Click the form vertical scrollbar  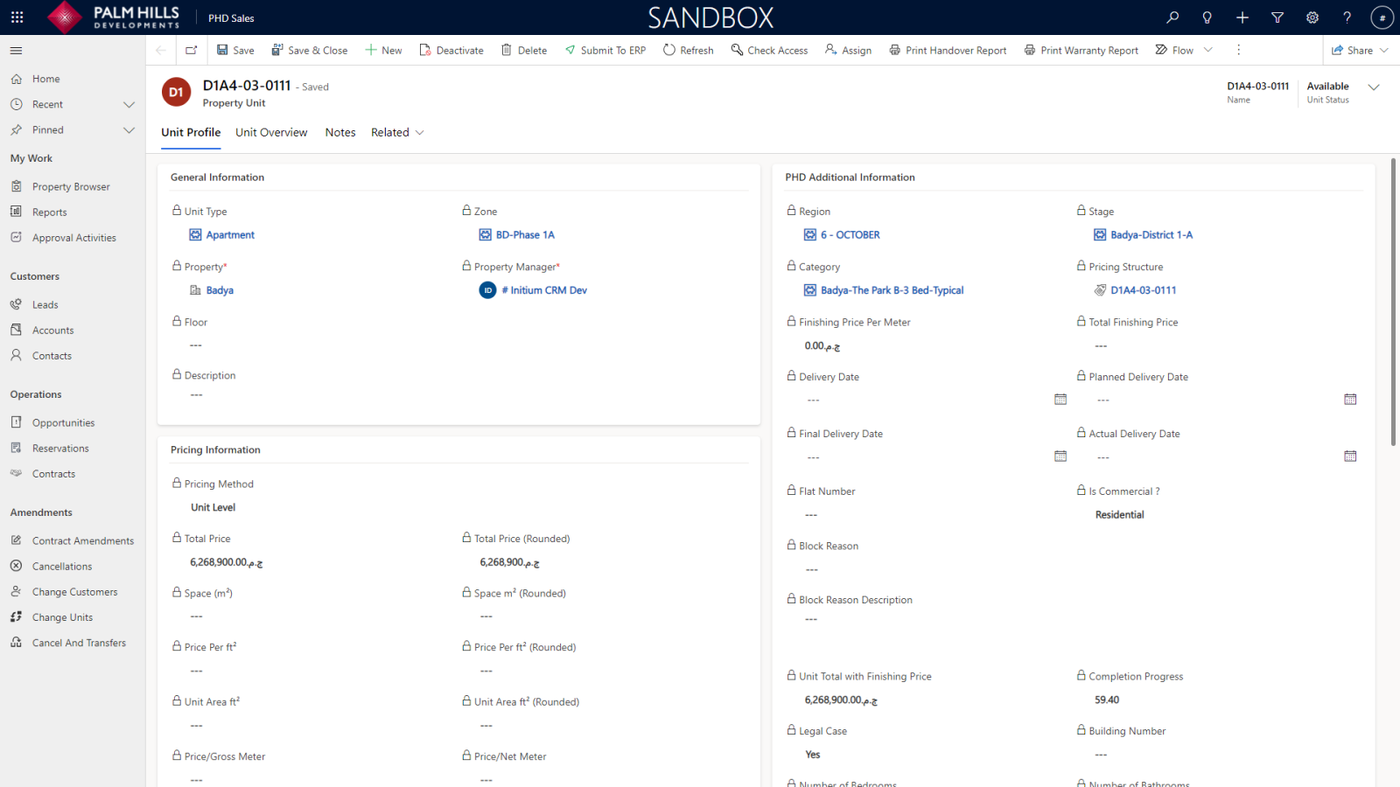pyautogui.click(x=1393, y=300)
